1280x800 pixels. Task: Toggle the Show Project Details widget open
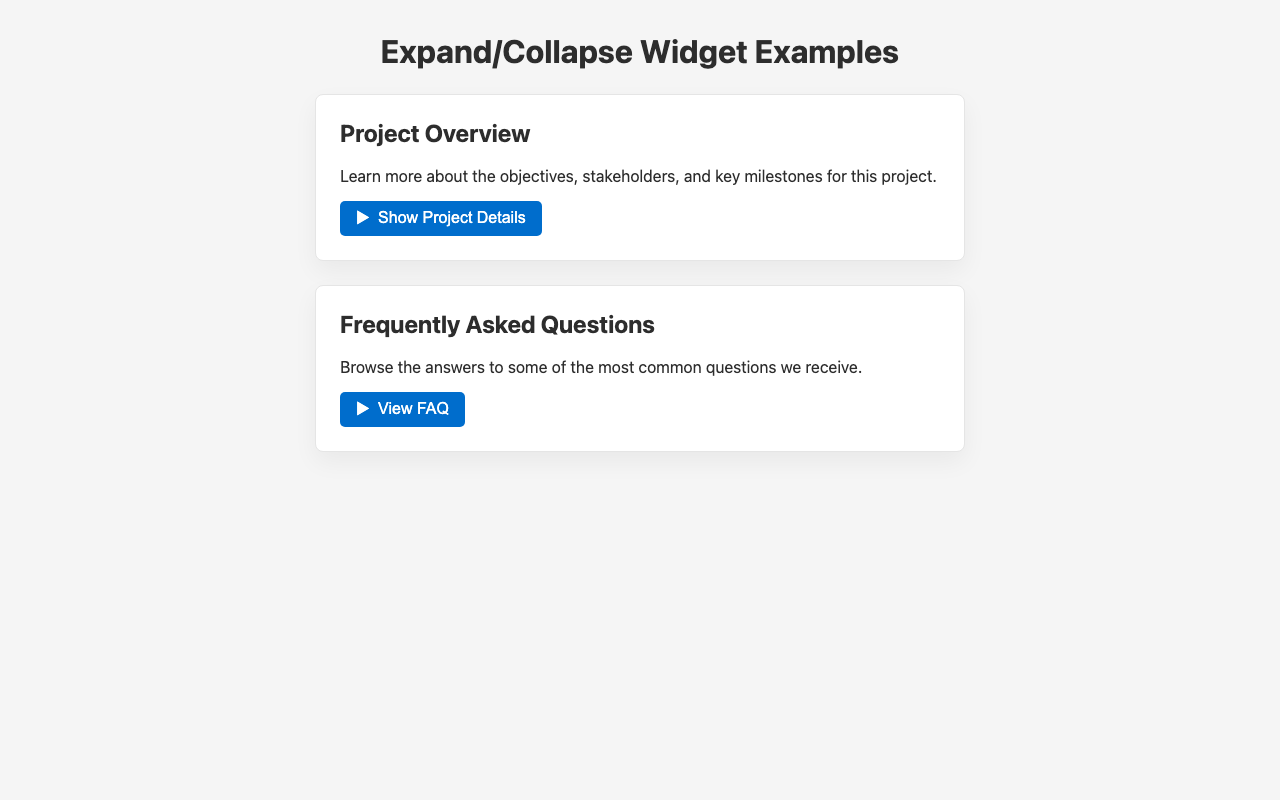point(440,217)
